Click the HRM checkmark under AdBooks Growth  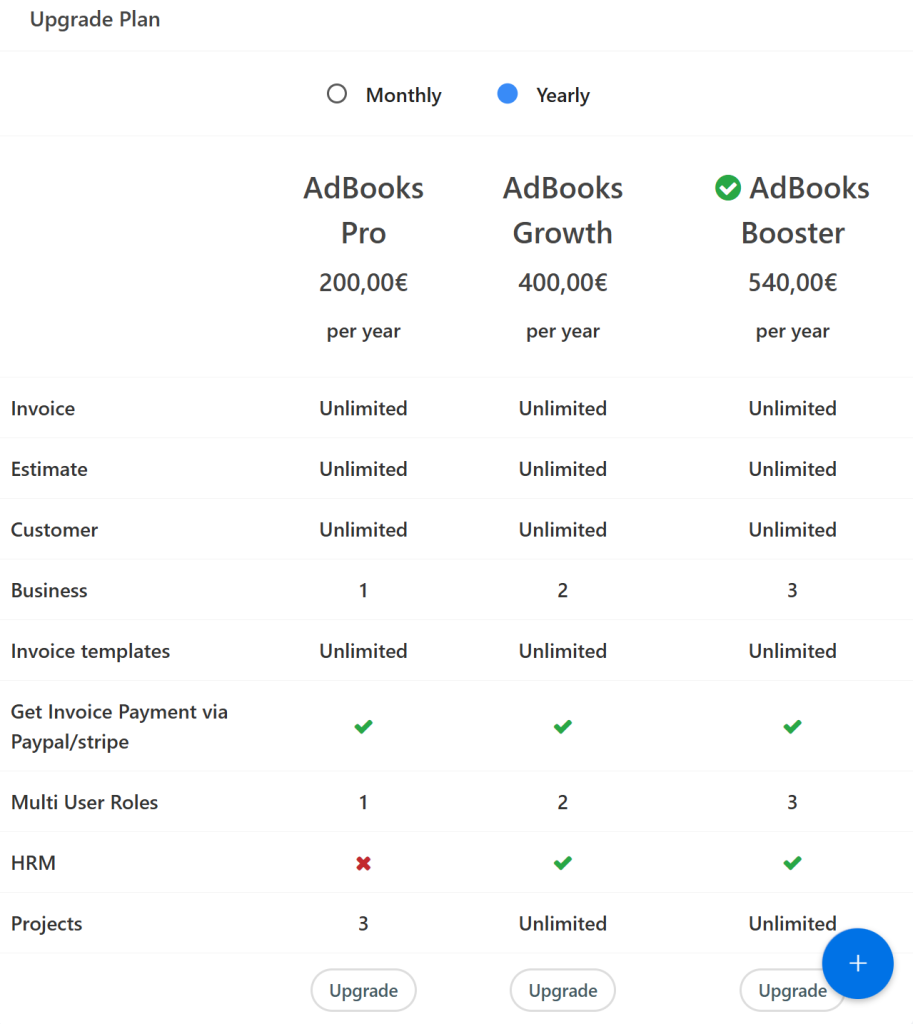click(x=562, y=863)
